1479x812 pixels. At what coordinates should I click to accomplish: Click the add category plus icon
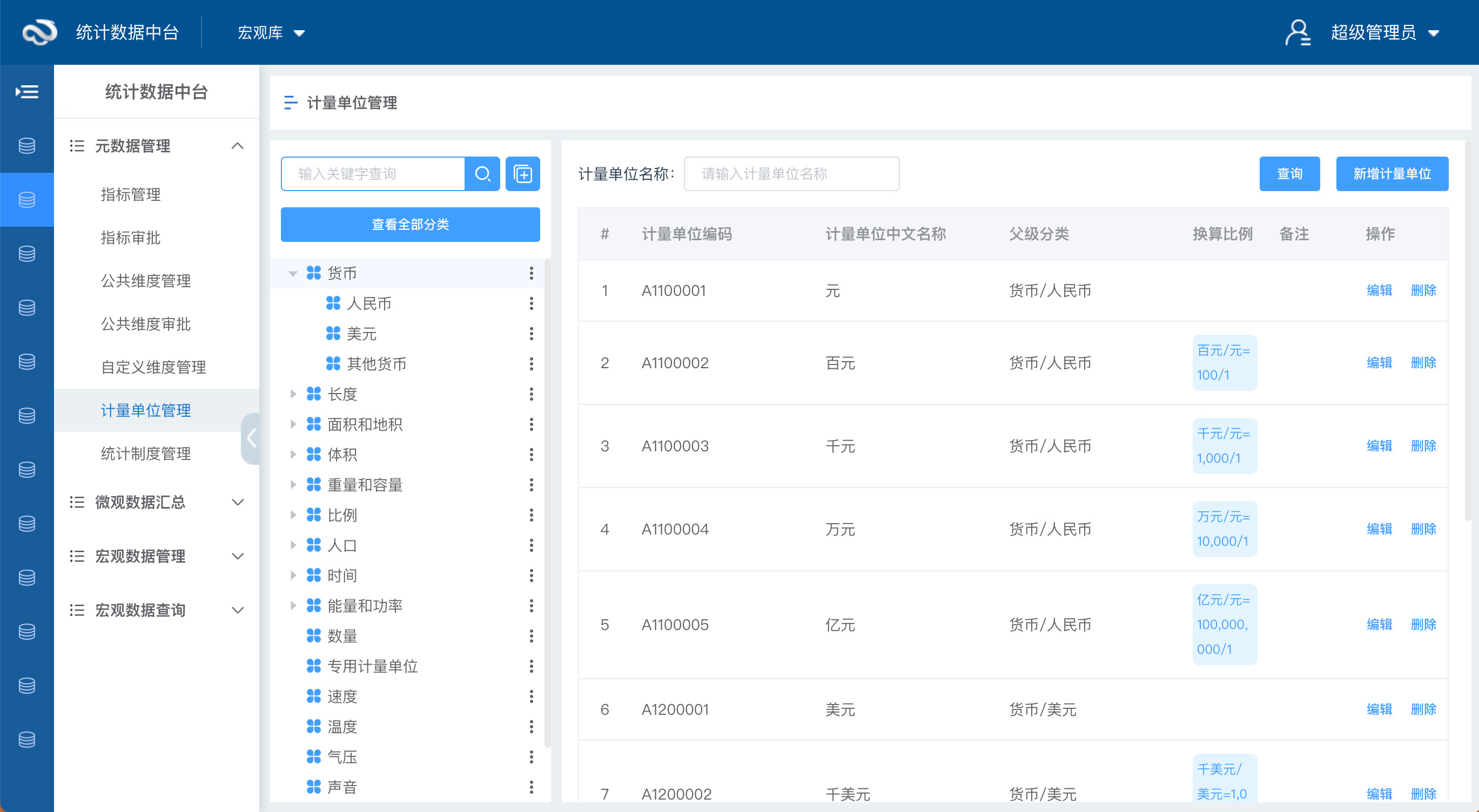(x=522, y=174)
